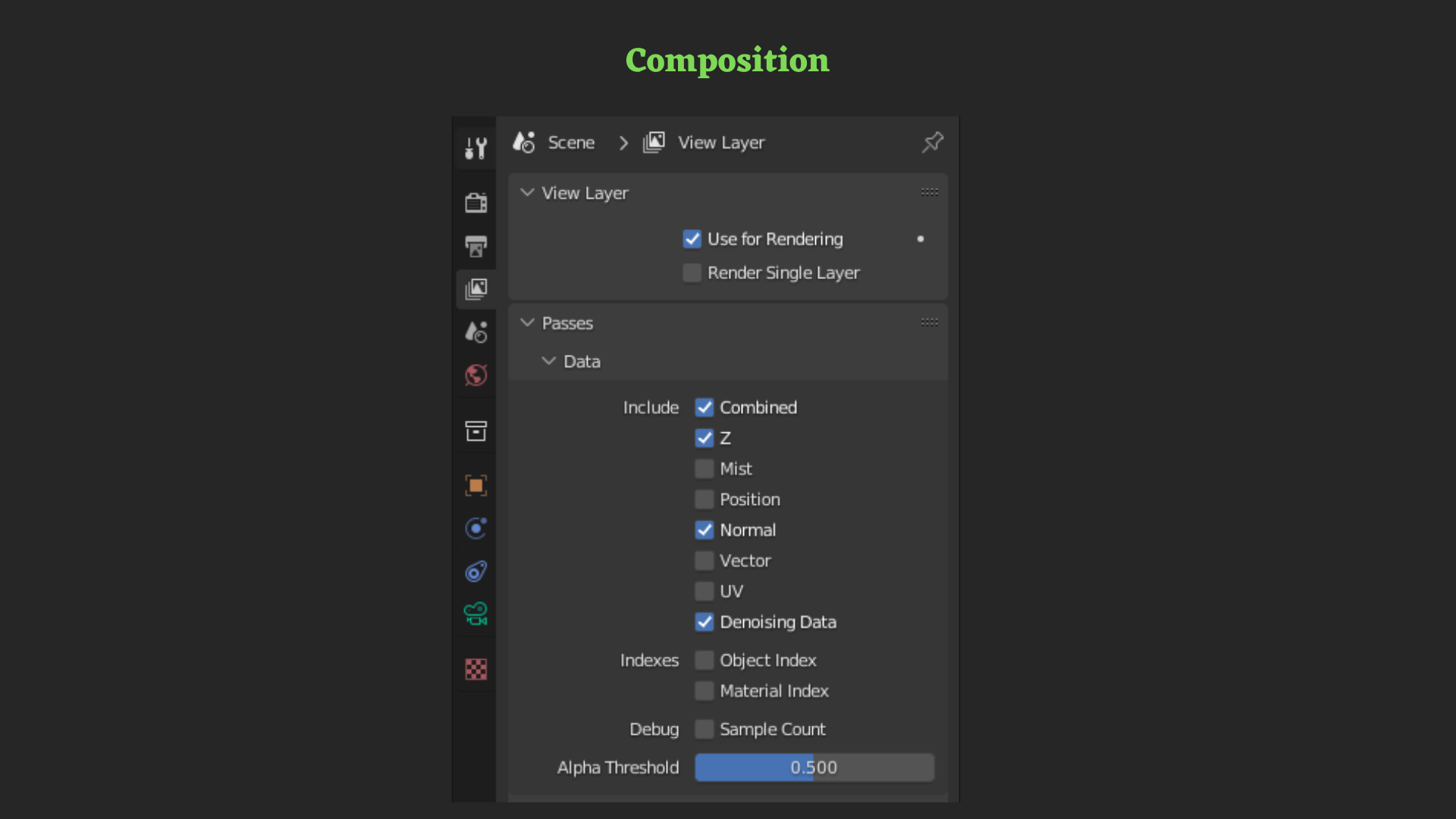
Task: Open the Object properties tab
Action: point(475,485)
